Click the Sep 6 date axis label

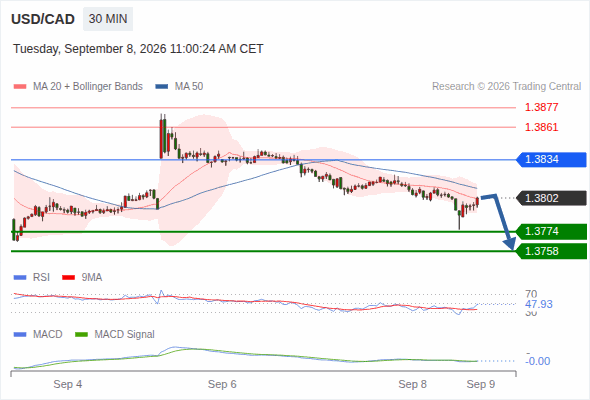(222, 384)
